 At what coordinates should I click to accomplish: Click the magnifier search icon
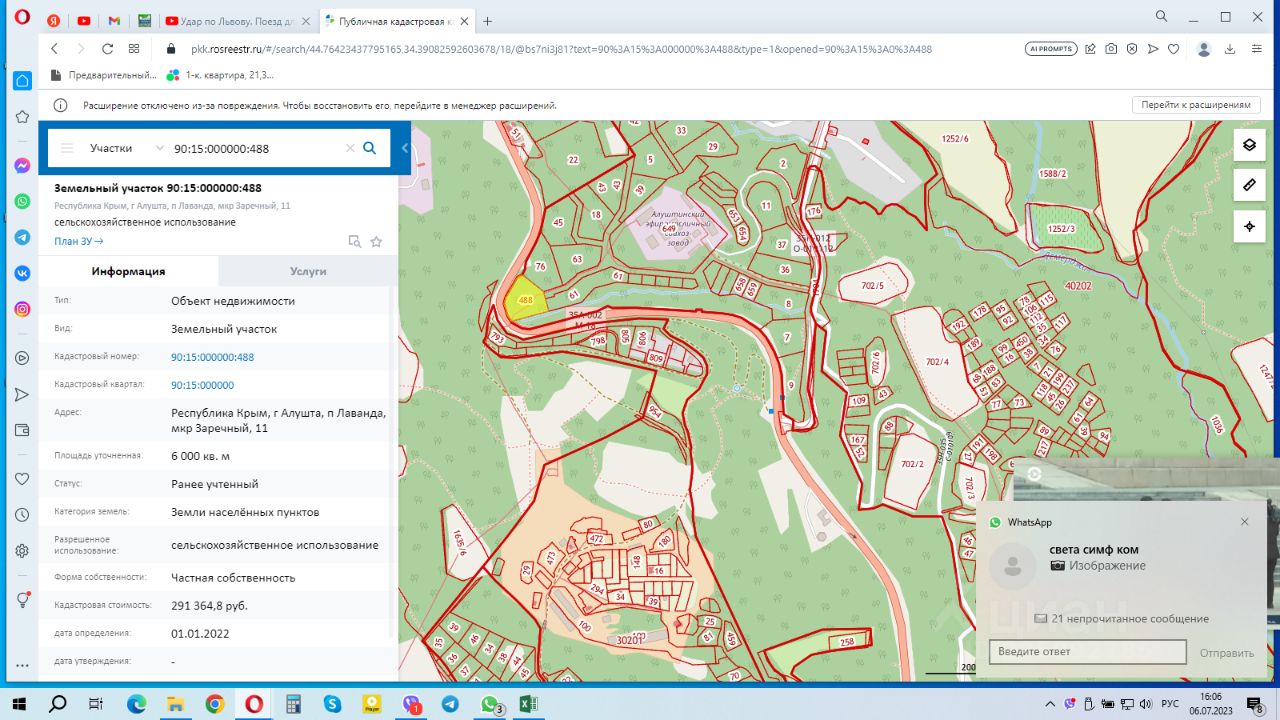[x=369, y=148]
